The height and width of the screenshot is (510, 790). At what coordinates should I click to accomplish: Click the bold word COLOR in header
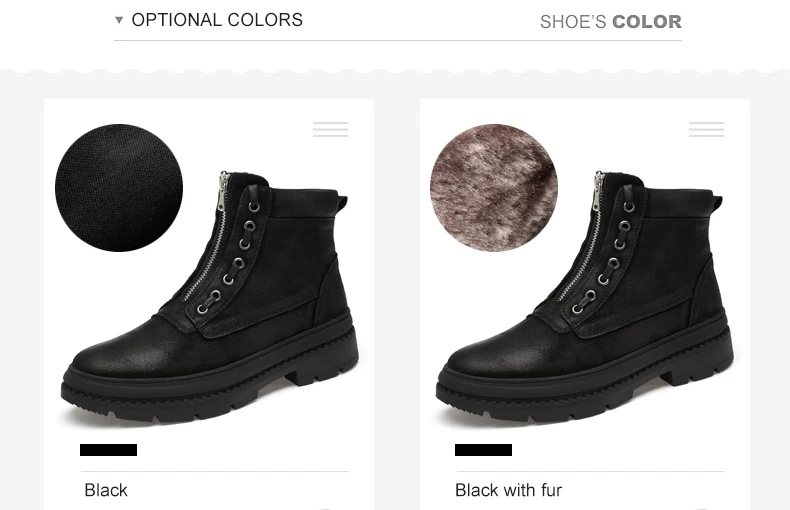pos(647,22)
